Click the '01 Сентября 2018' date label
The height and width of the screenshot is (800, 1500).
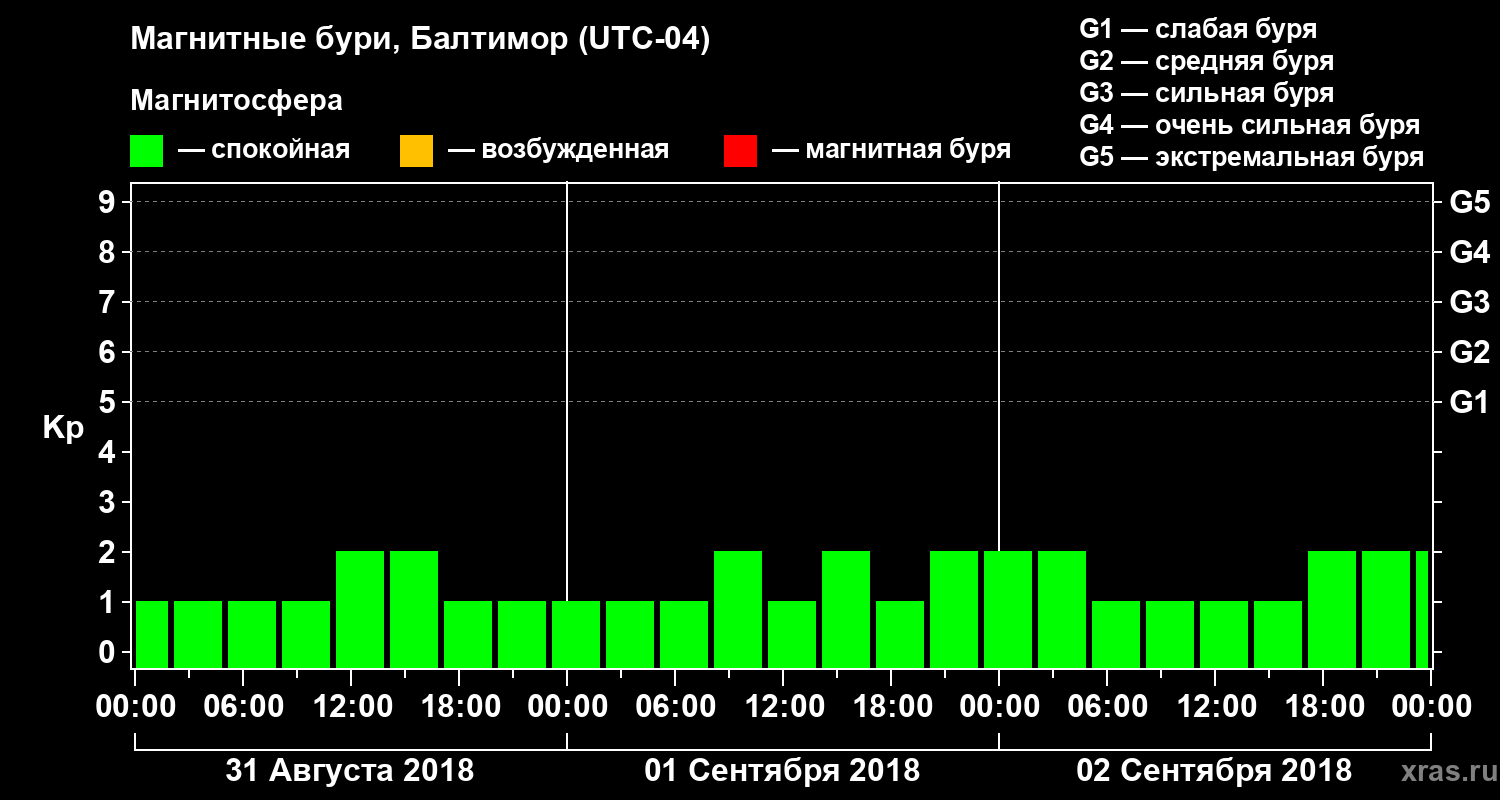[782, 771]
